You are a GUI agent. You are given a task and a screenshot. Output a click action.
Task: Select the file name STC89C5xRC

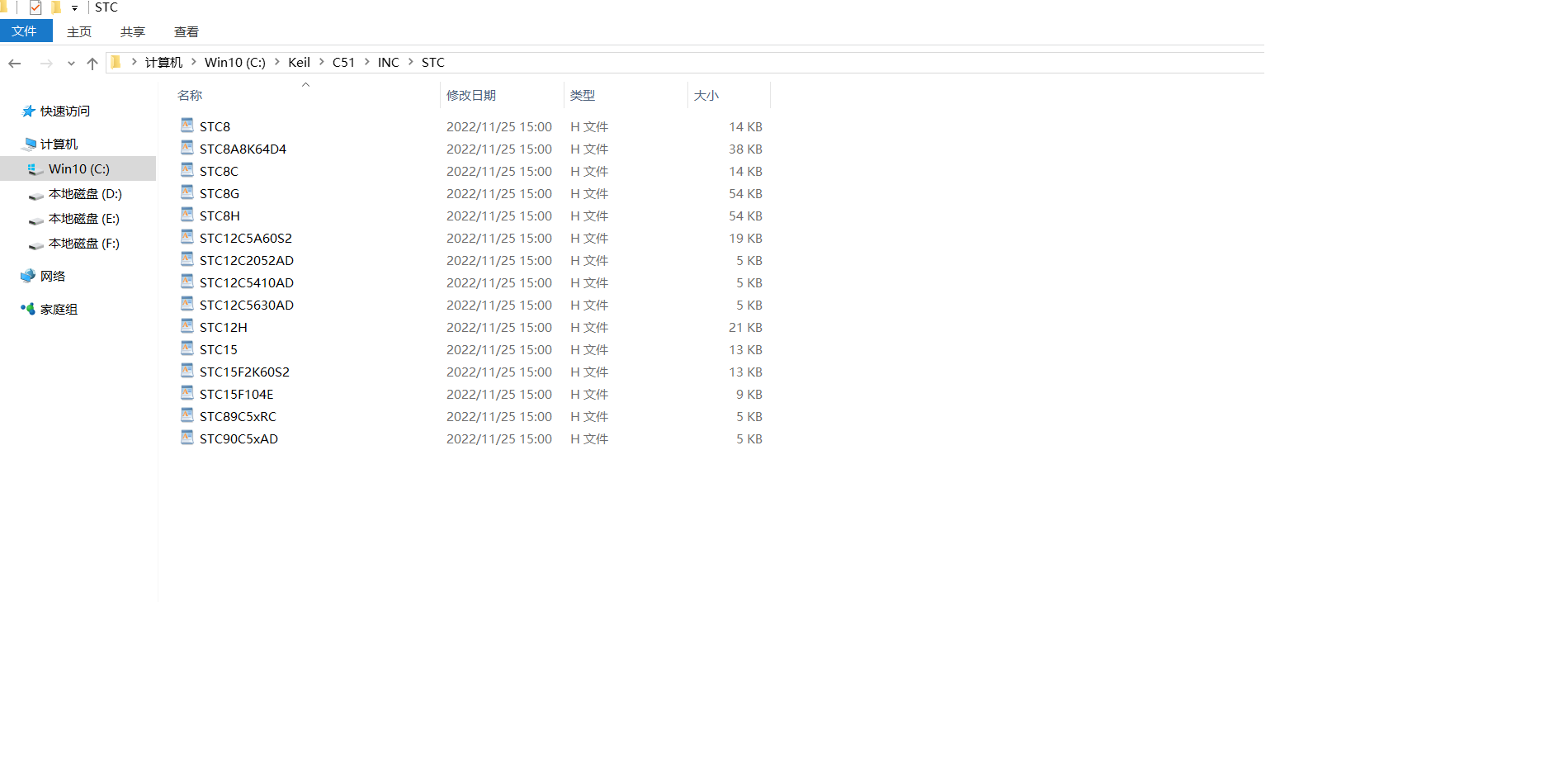point(238,416)
